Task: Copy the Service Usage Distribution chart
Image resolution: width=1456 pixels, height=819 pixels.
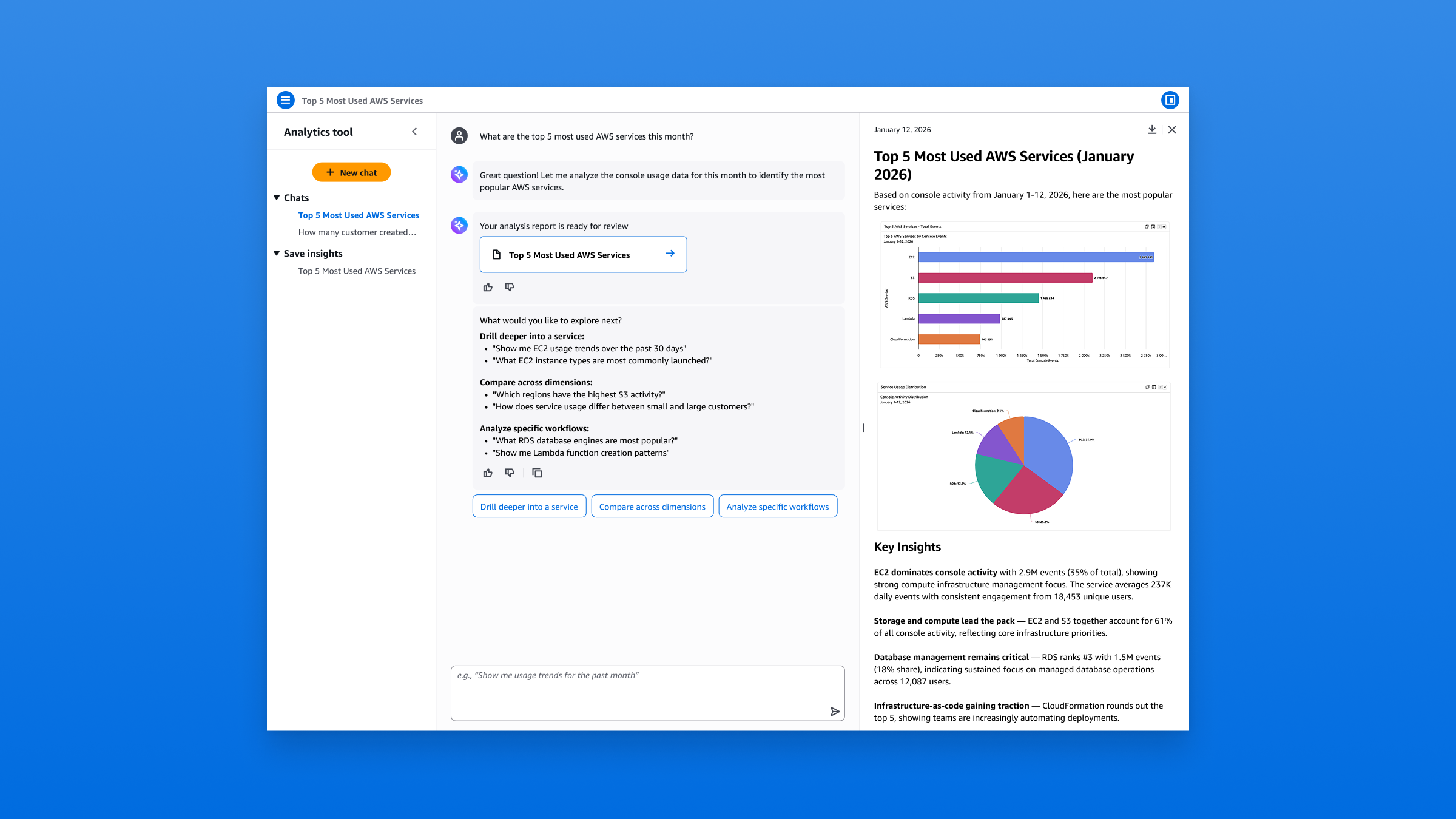Action: 1147,387
